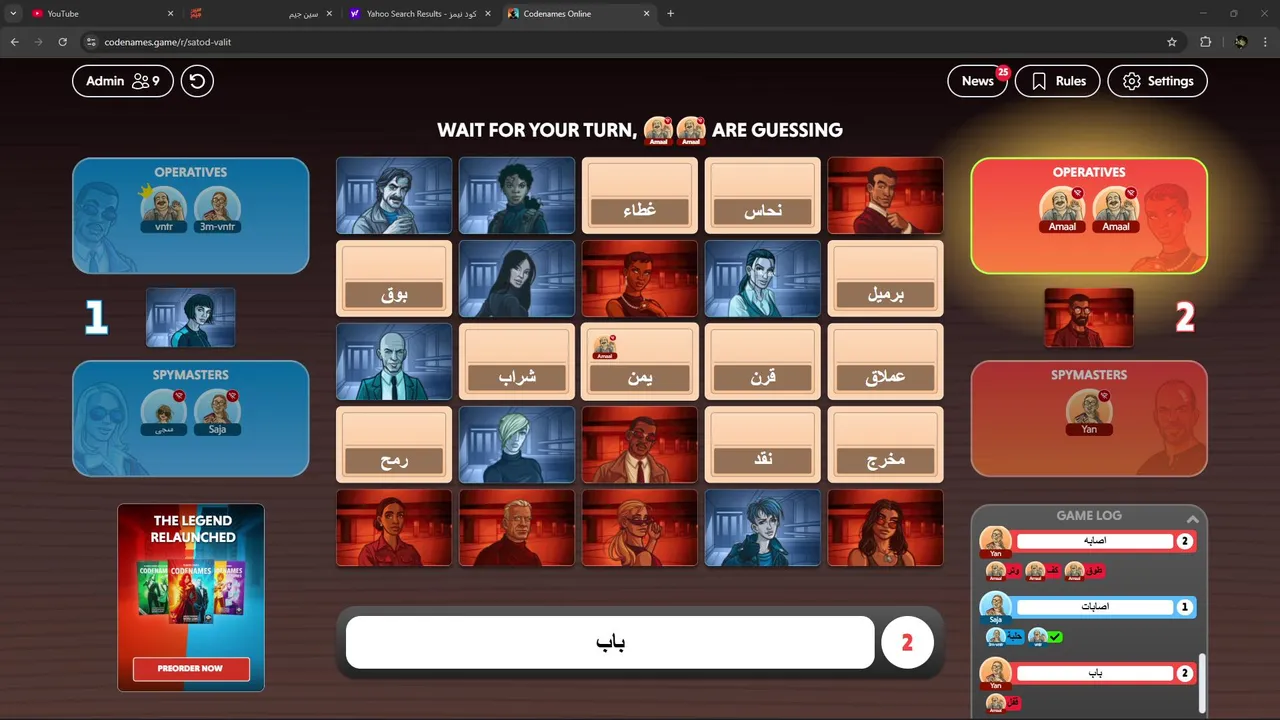The height and width of the screenshot is (720, 1280).
Task: Click the reset game circular arrow icon
Action: 197,81
